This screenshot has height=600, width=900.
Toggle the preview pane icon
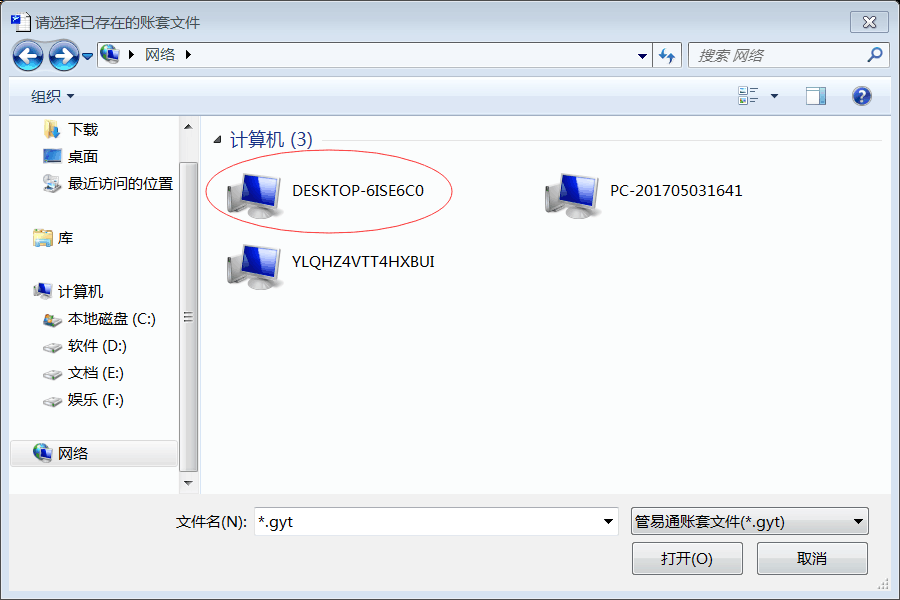point(815,96)
